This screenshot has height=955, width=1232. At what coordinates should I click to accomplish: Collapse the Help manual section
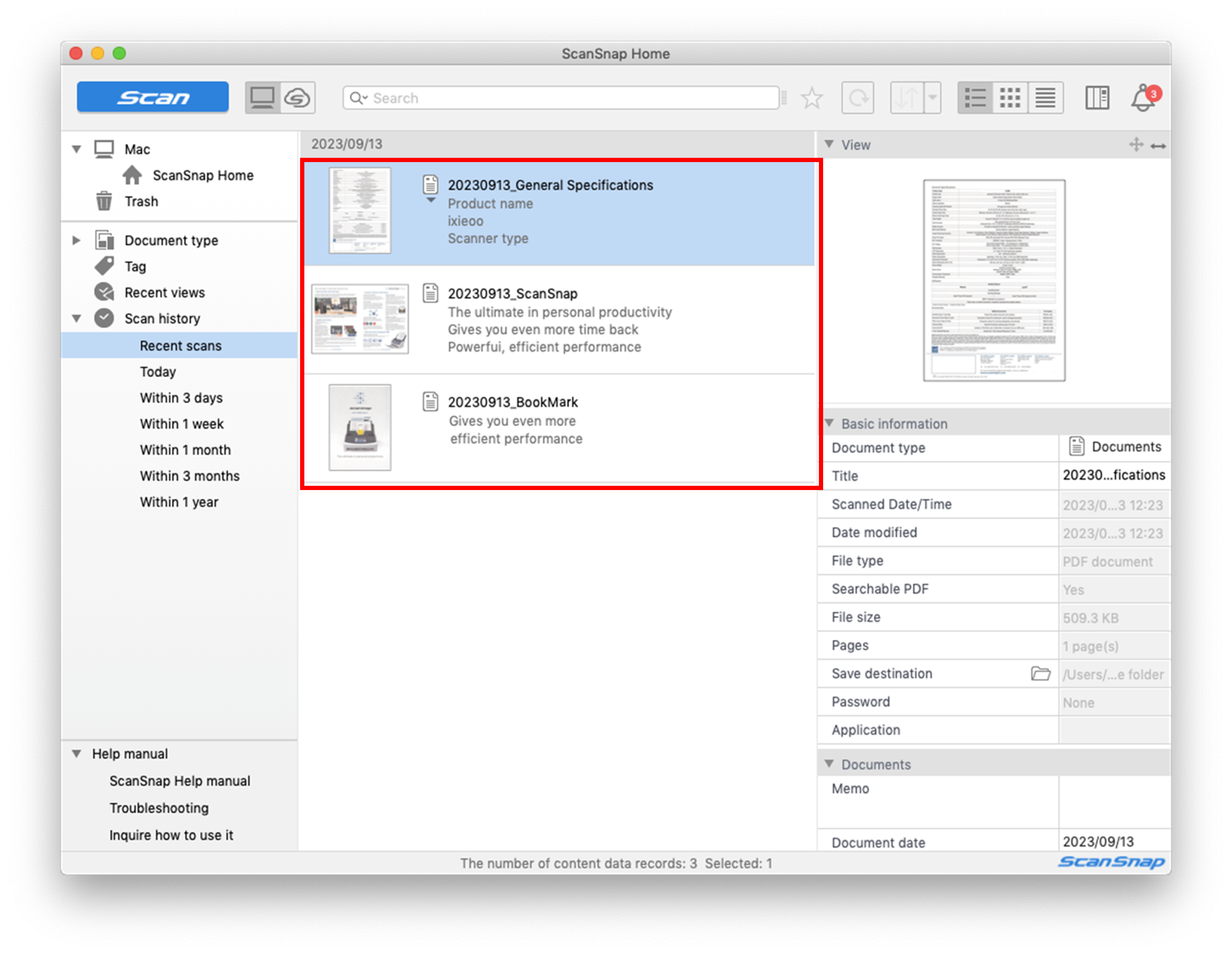tap(77, 754)
